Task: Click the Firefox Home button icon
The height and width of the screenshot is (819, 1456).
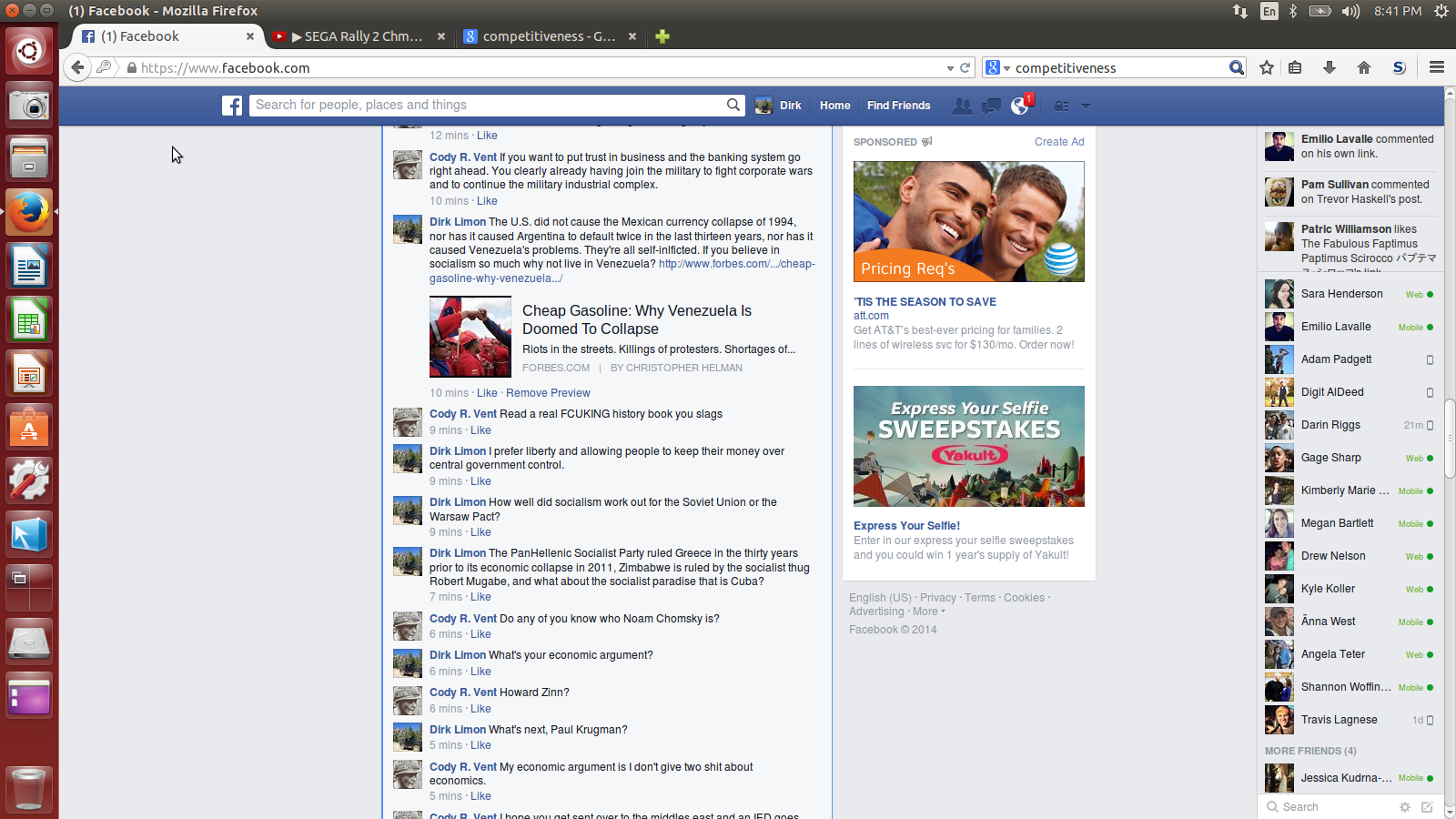Action: [1363, 67]
